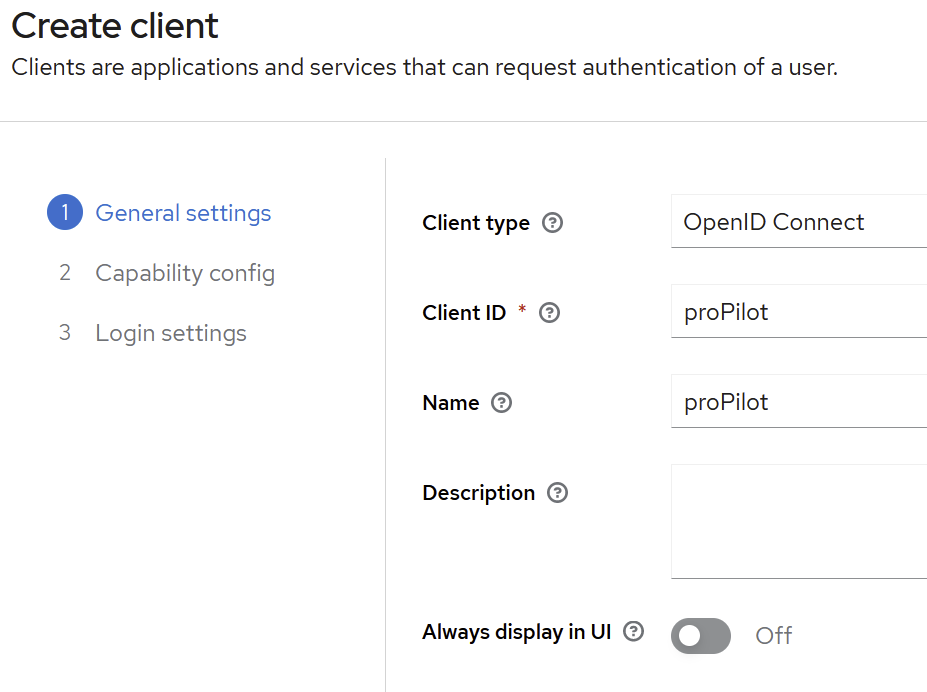Go to the Capability config step
The height and width of the screenshot is (692, 927).
tap(185, 273)
